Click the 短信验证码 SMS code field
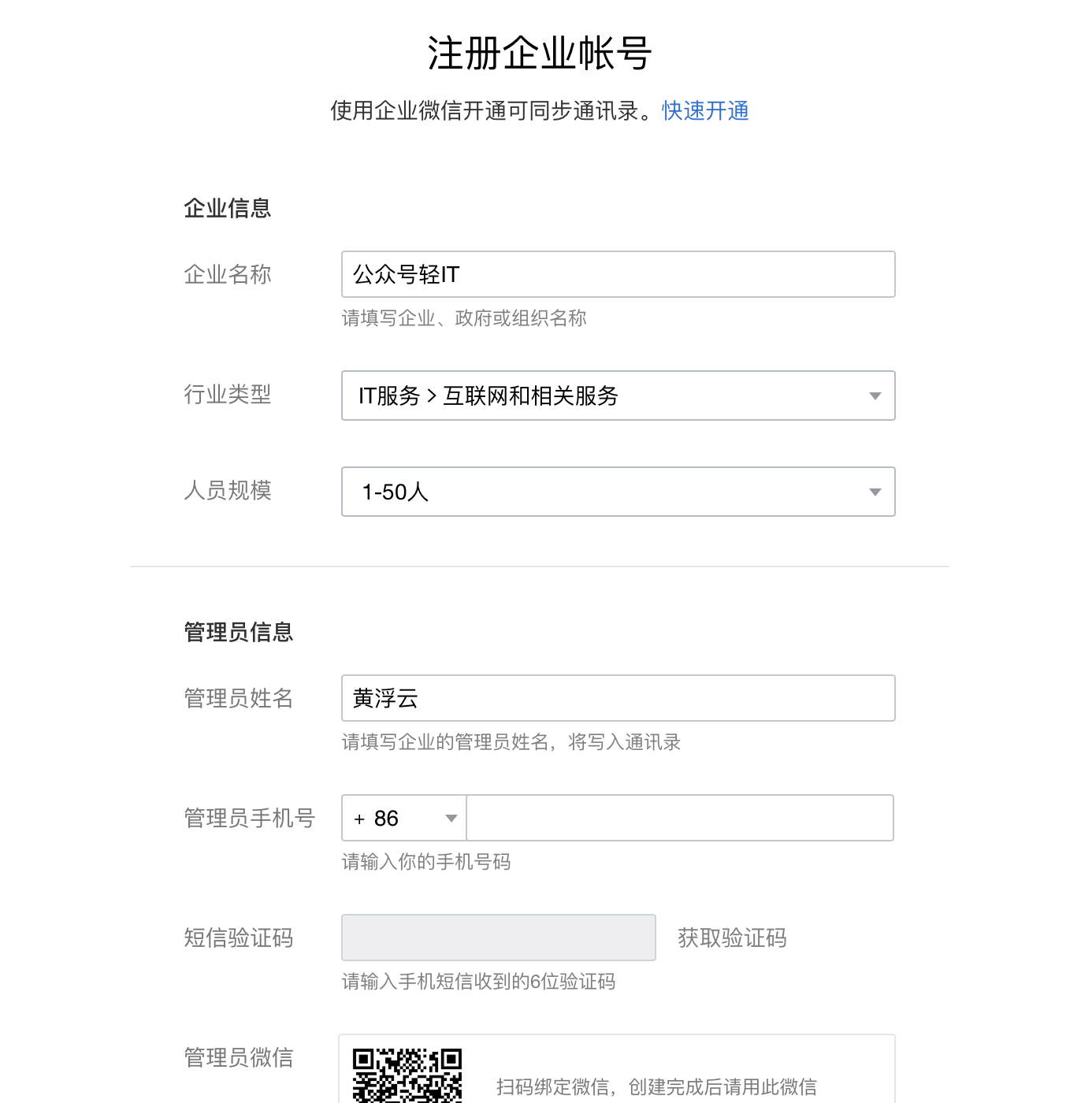1092x1103 pixels. (498, 938)
